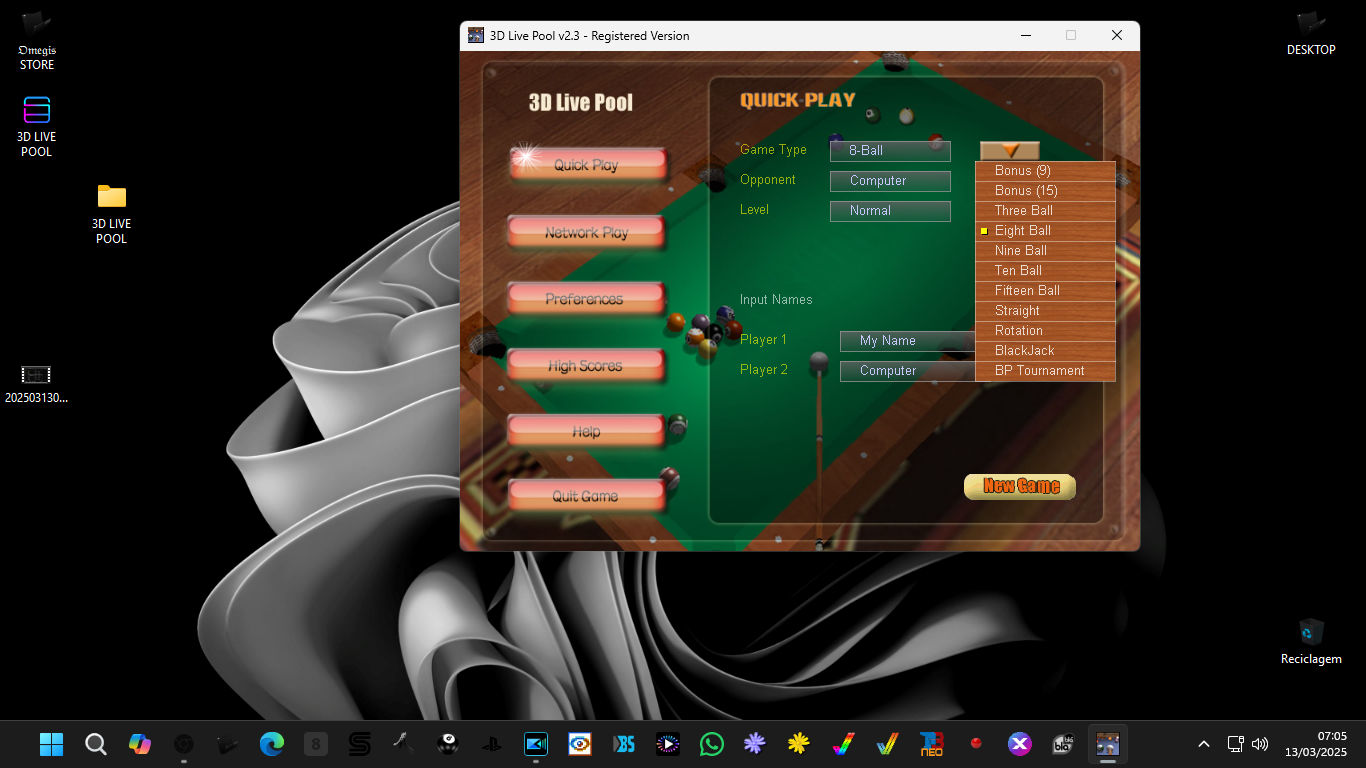Minimize the 3D Live Pool window
The height and width of the screenshot is (768, 1366).
(1025, 35)
